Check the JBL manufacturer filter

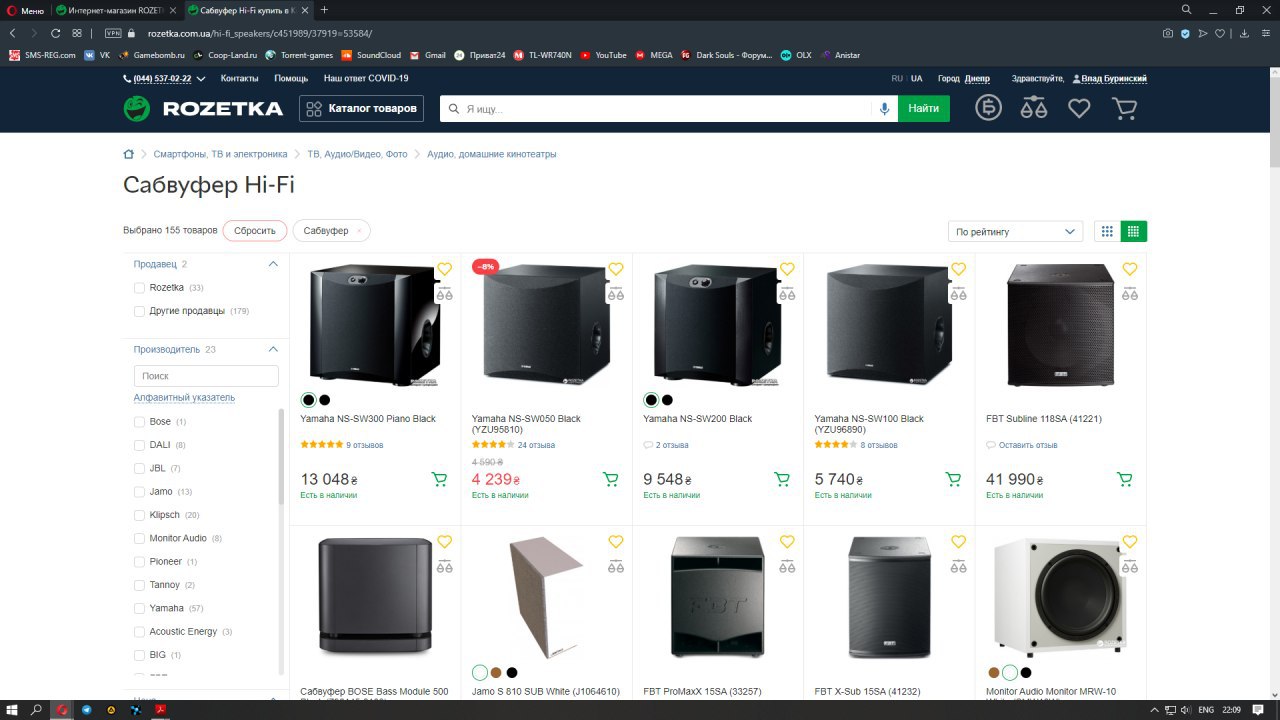pyautogui.click(x=140, y=468)
